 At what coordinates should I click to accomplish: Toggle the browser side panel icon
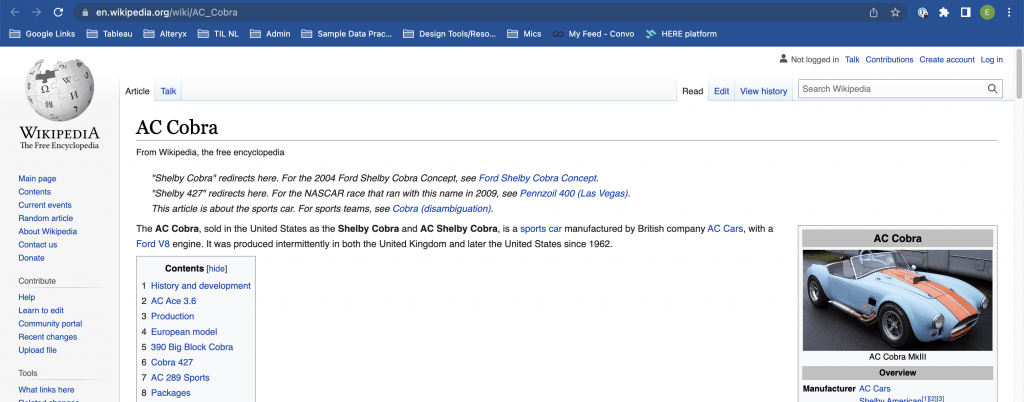(966, 12)
